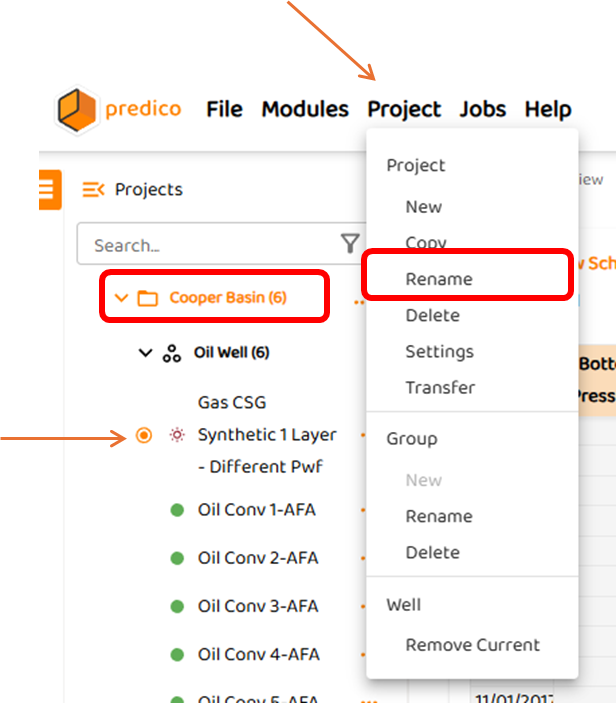Viewport: 616px width, 703px height.
Task: Collapse the Oil Well group chevron
Action: pyautogui.click(x=146, y=353)
